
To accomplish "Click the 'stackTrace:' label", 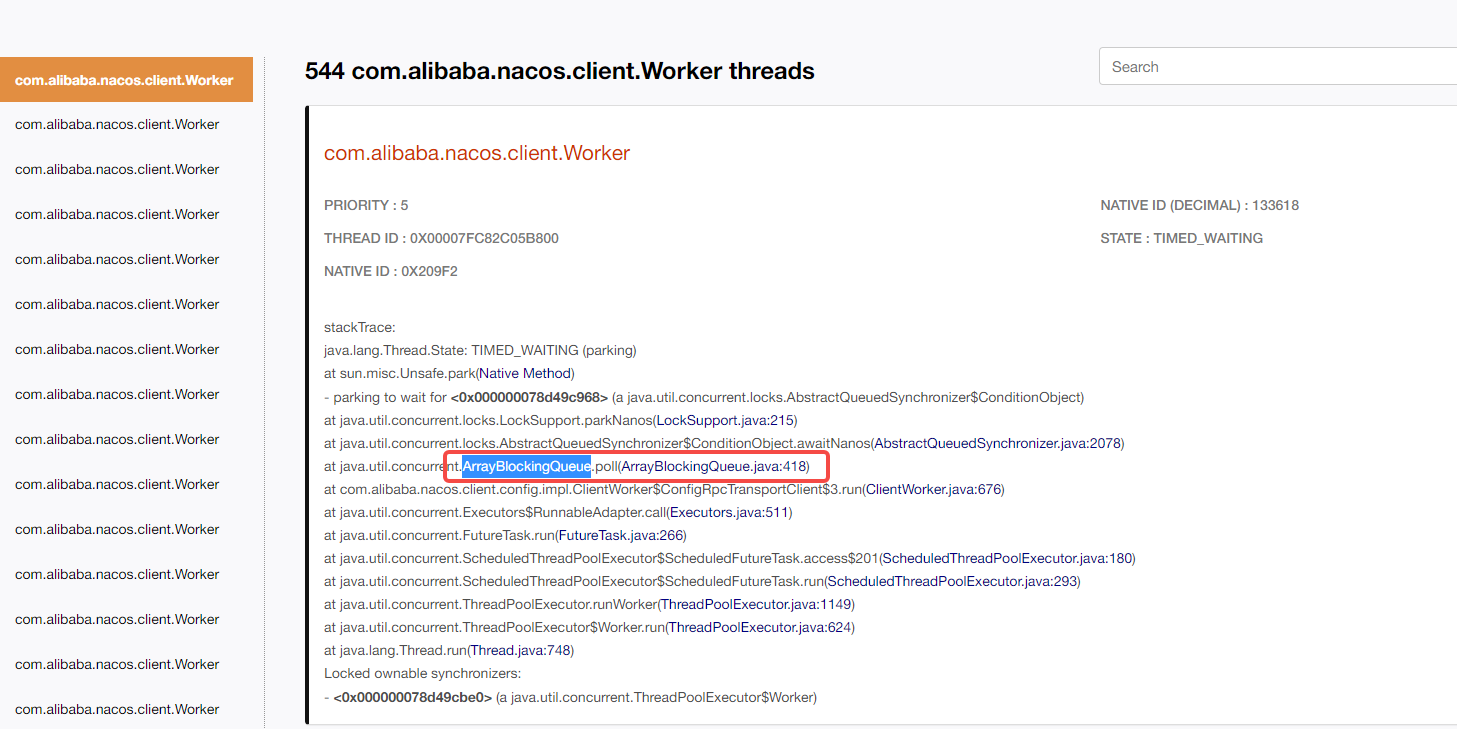I will coord(358,327).
